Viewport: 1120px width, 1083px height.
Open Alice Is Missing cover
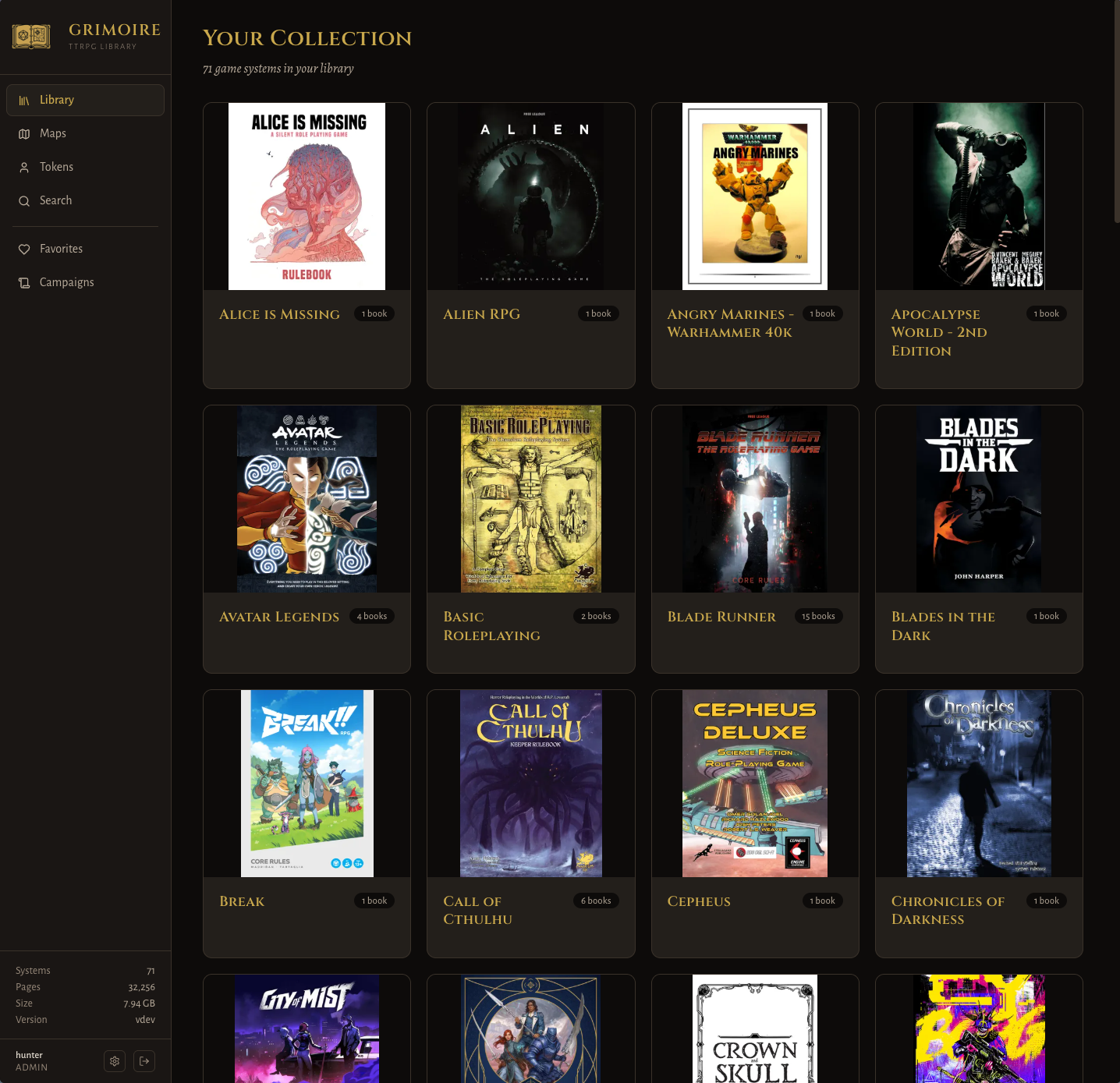[x=307, y=196]
